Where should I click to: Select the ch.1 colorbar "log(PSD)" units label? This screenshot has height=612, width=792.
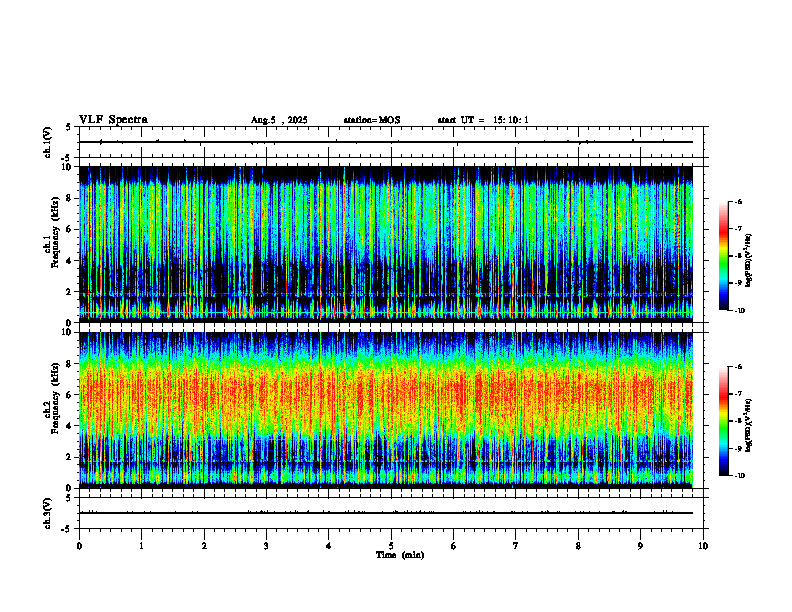click(x=749, y=260)
